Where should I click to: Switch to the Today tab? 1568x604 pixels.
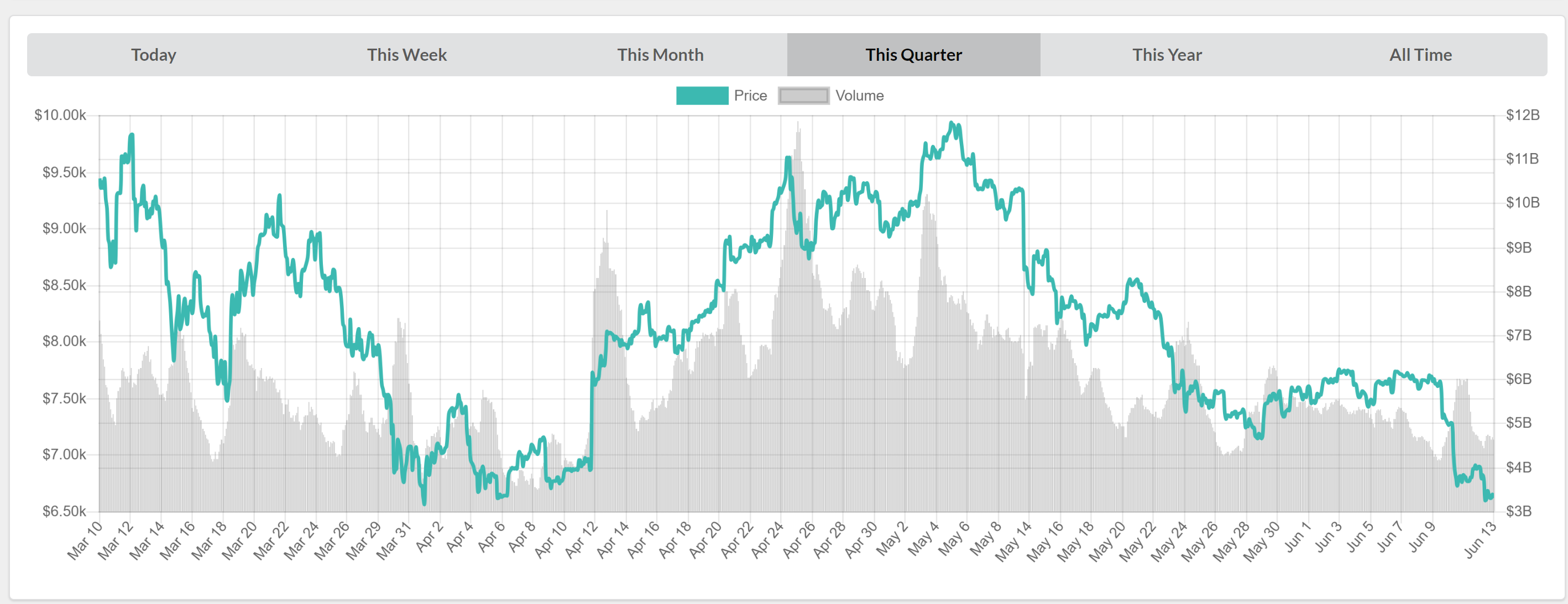pyautogui.click(x=153, y=55)
